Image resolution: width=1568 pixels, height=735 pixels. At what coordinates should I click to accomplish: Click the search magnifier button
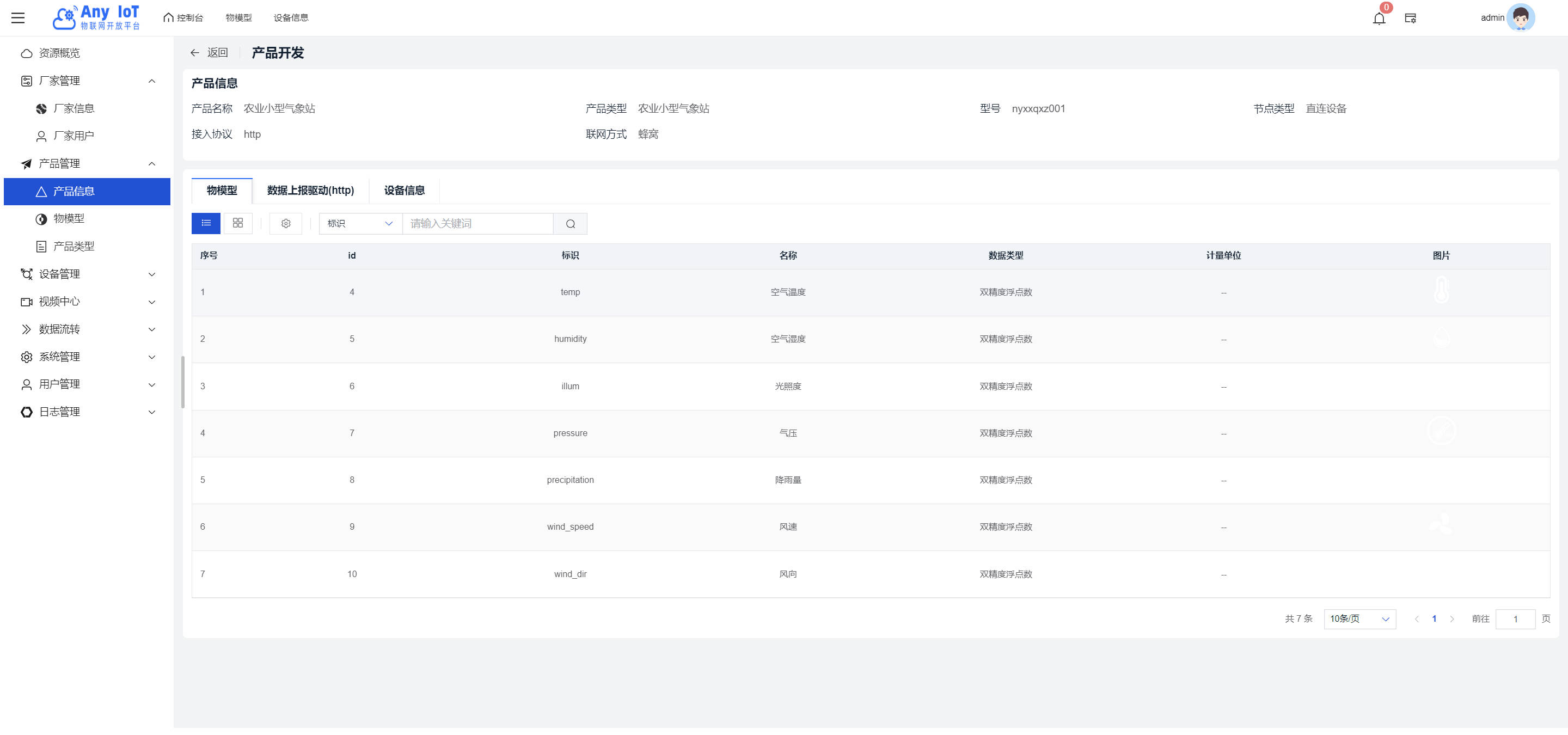(569, 224)
